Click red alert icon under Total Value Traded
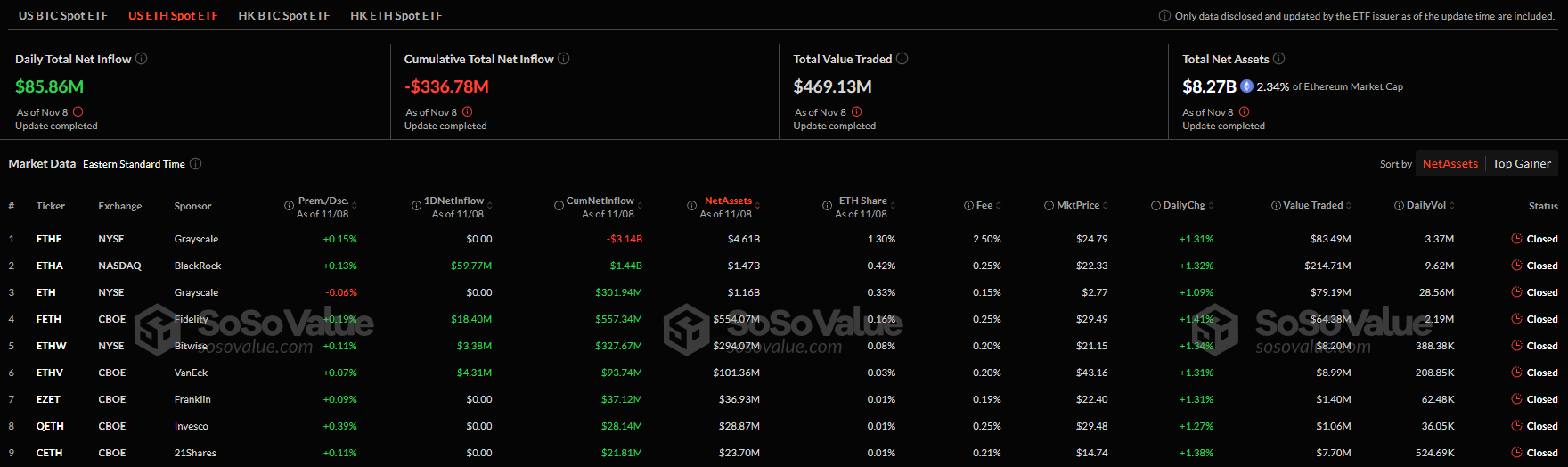The height and width of the screenshot is (467, 1568). pos(857,112)
